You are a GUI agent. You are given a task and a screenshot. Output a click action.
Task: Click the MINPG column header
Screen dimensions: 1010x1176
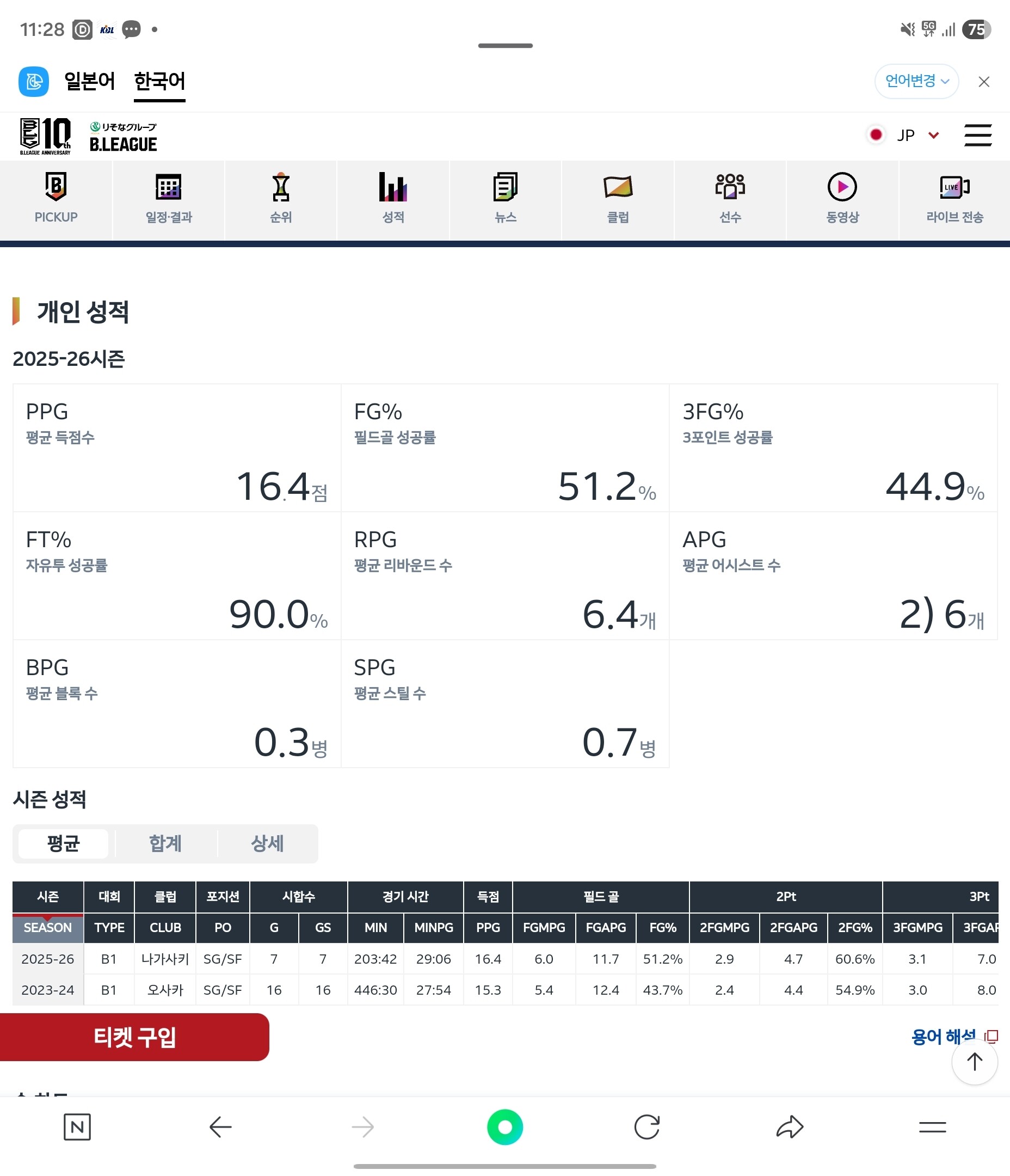click(434, 927)
